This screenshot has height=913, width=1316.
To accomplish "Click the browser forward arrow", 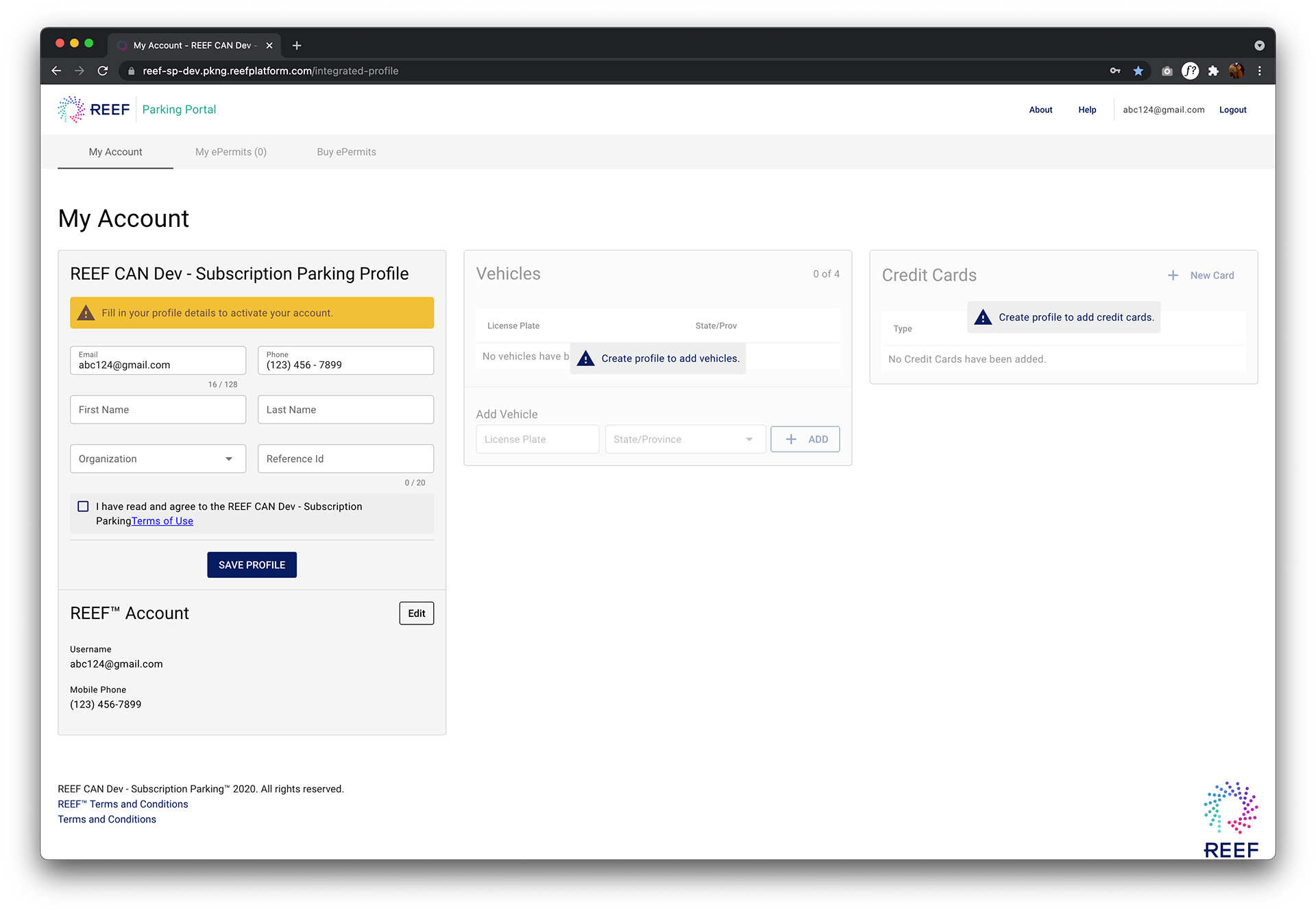I will coord(80,71).
